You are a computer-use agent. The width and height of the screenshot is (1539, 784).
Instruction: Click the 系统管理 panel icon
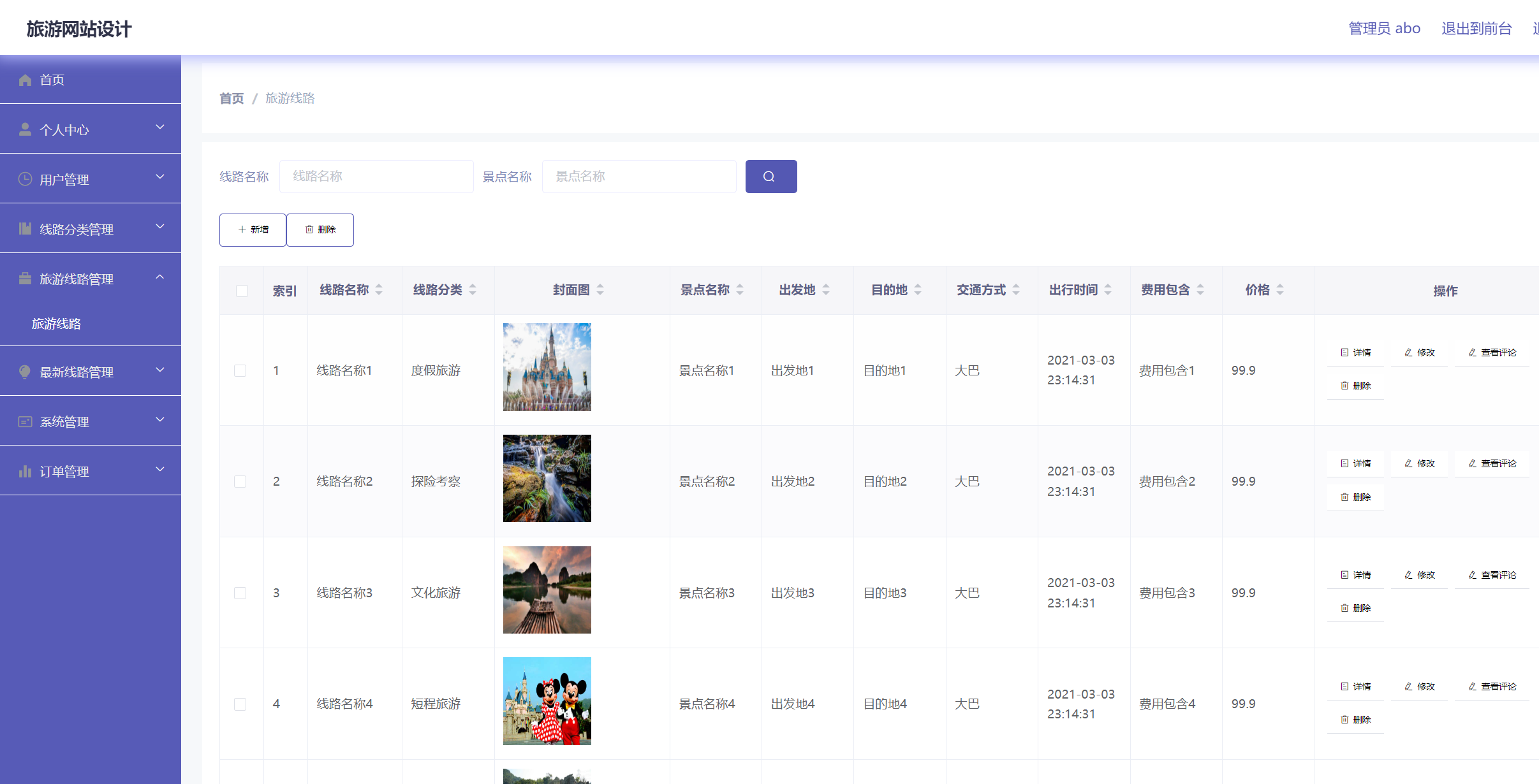[26, 420]
